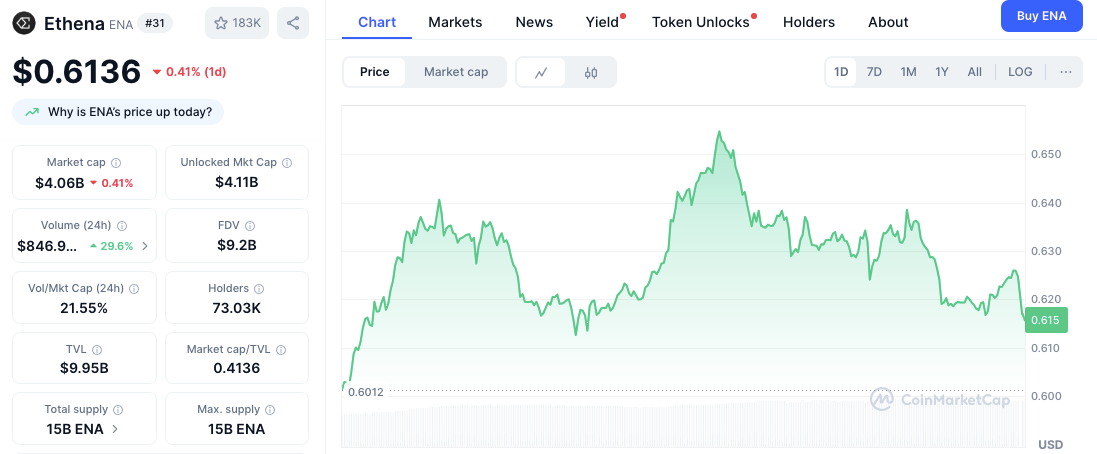Click the star watchlist icon
The width and height of the screenshot is (1097, 454).
pos(221,23)
